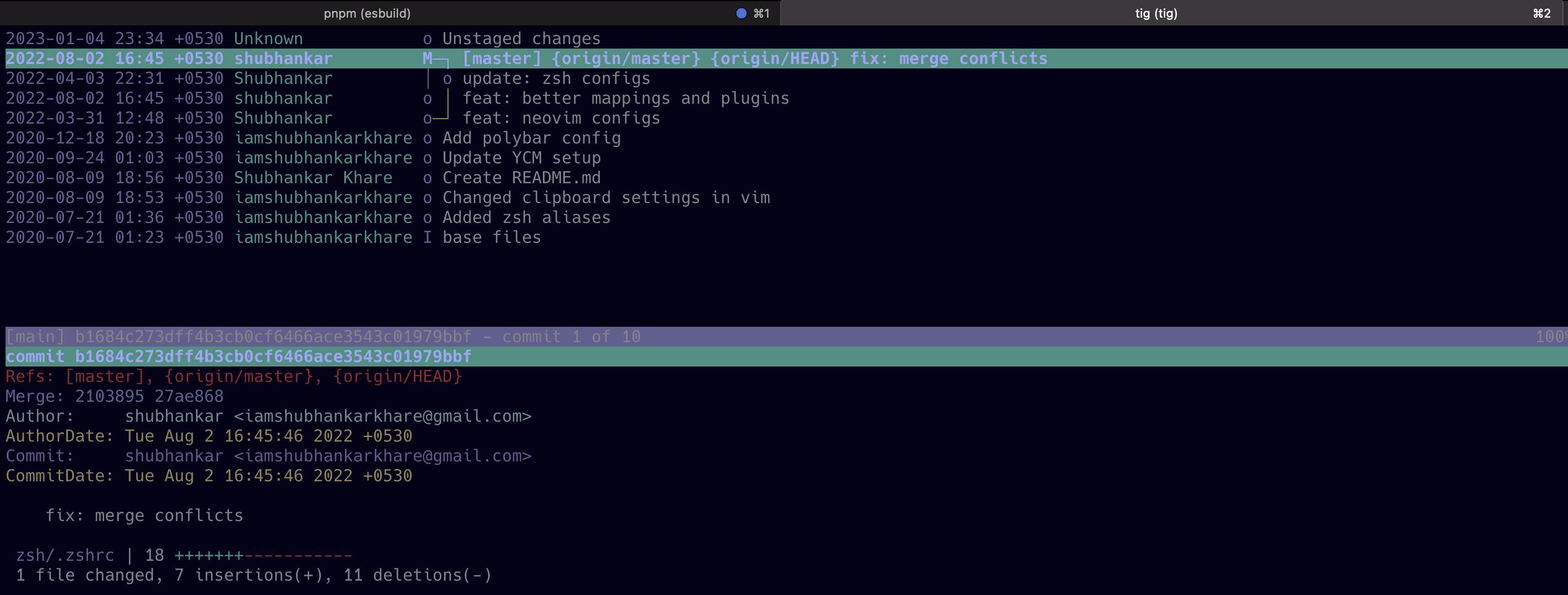Click '1 file changed, 7 insertions' summary
Viewport: 1568px width, 595px height.
coord(254,576)
